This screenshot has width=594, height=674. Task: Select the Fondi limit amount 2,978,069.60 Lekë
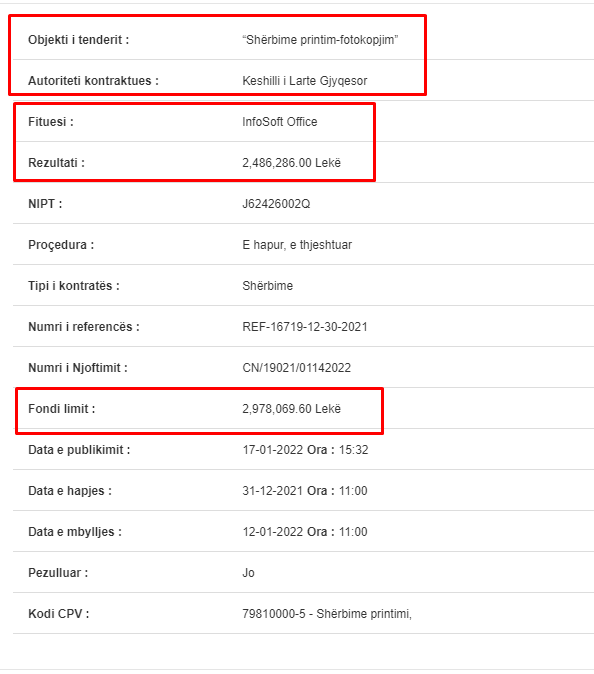point(291,409)
